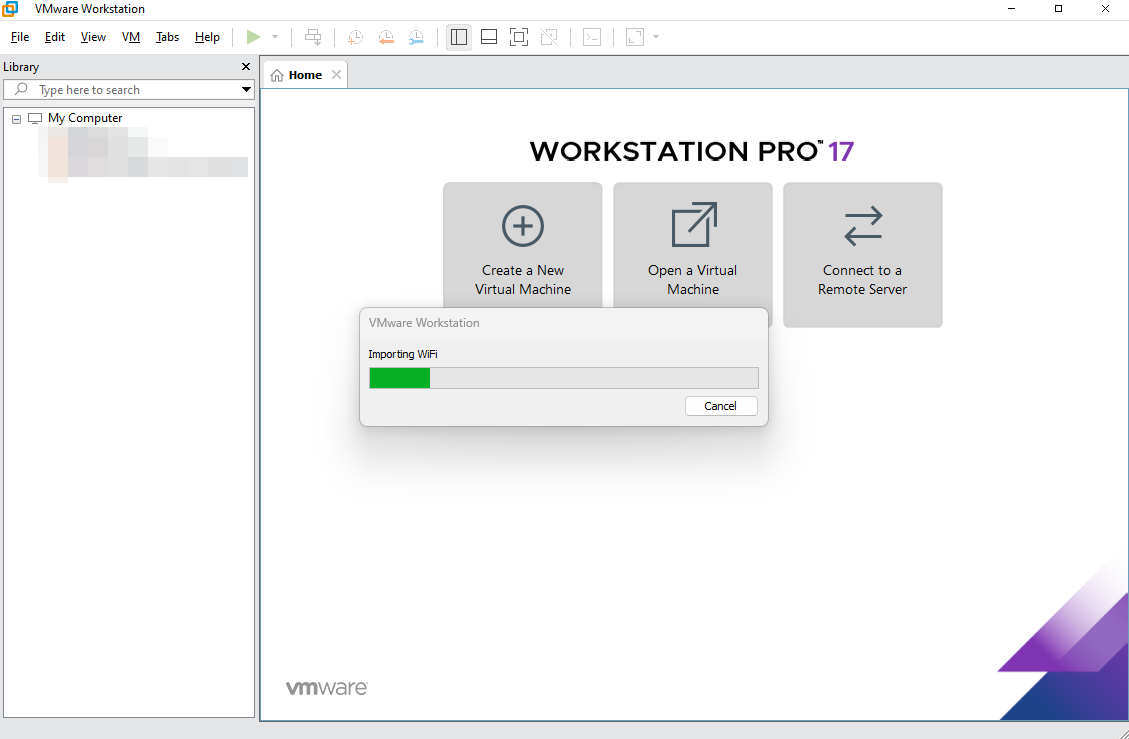
Task: Cancel the WiFi import
Action: tap(721, 406)
